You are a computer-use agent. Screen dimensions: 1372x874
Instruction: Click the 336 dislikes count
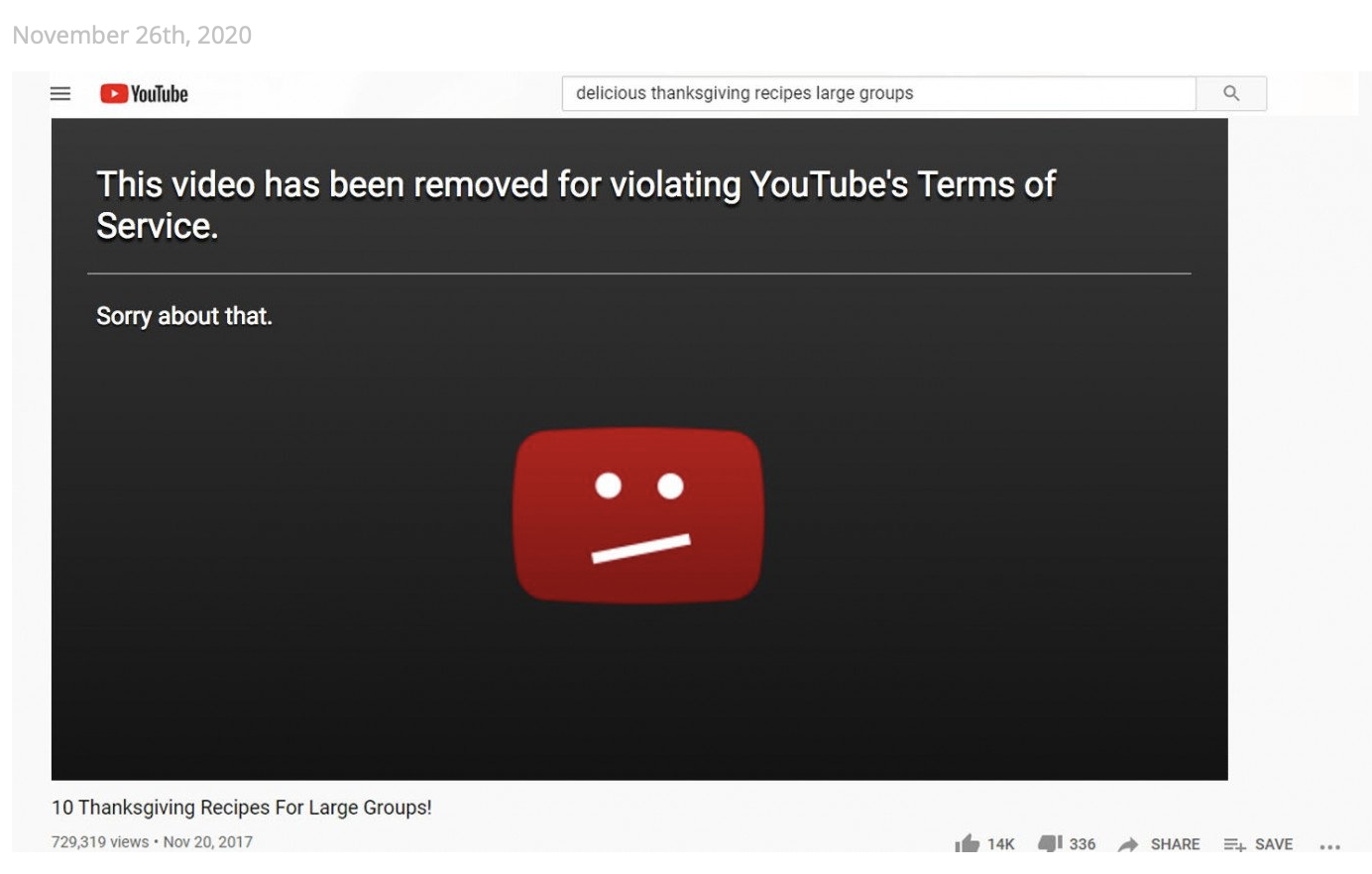[1083, 844]
